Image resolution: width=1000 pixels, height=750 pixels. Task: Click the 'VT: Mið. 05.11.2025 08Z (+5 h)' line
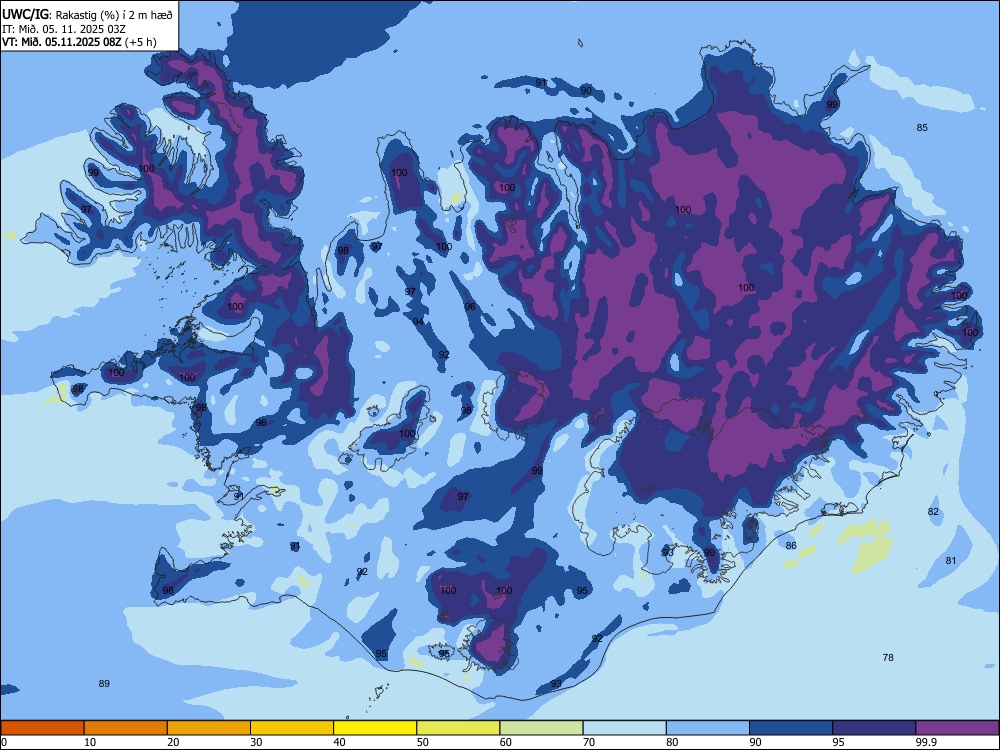[78, 42]
